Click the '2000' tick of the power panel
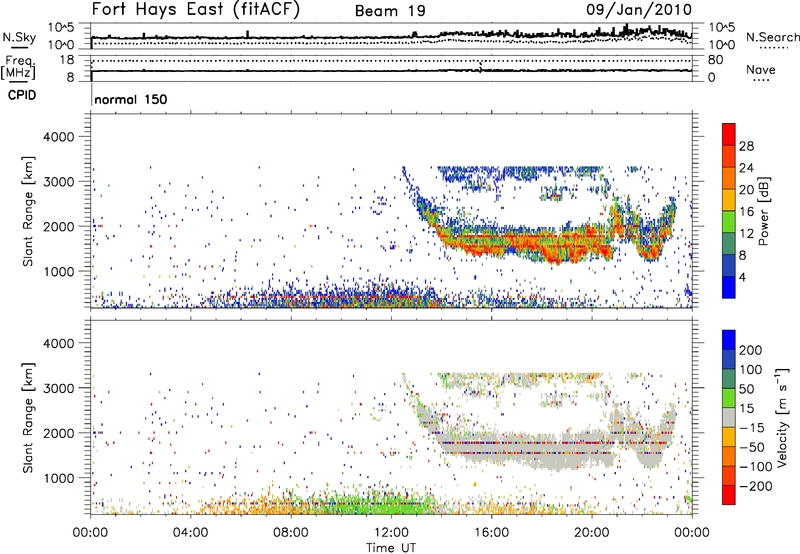The height and width of the screenshot is (554, 800). 58,227
